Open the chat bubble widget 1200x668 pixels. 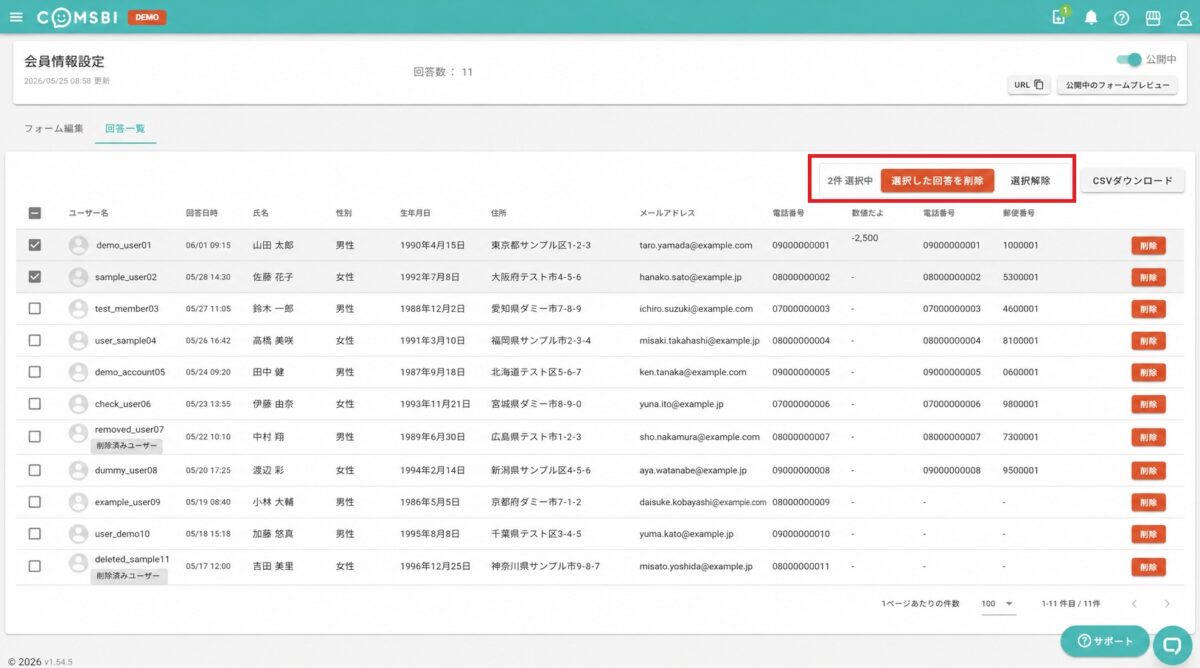pyautogui.click(x=1173, y=644)
